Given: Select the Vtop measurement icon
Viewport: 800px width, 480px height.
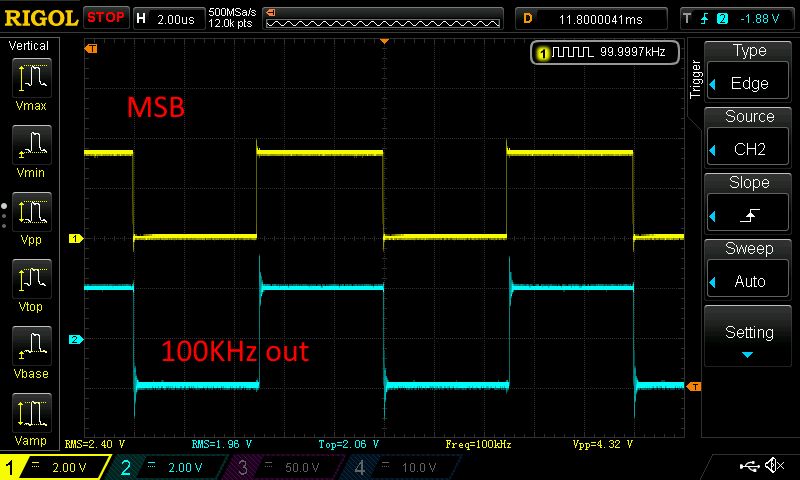Looking at the screenshot, I should pyautogui.click(x=32, y=279).
